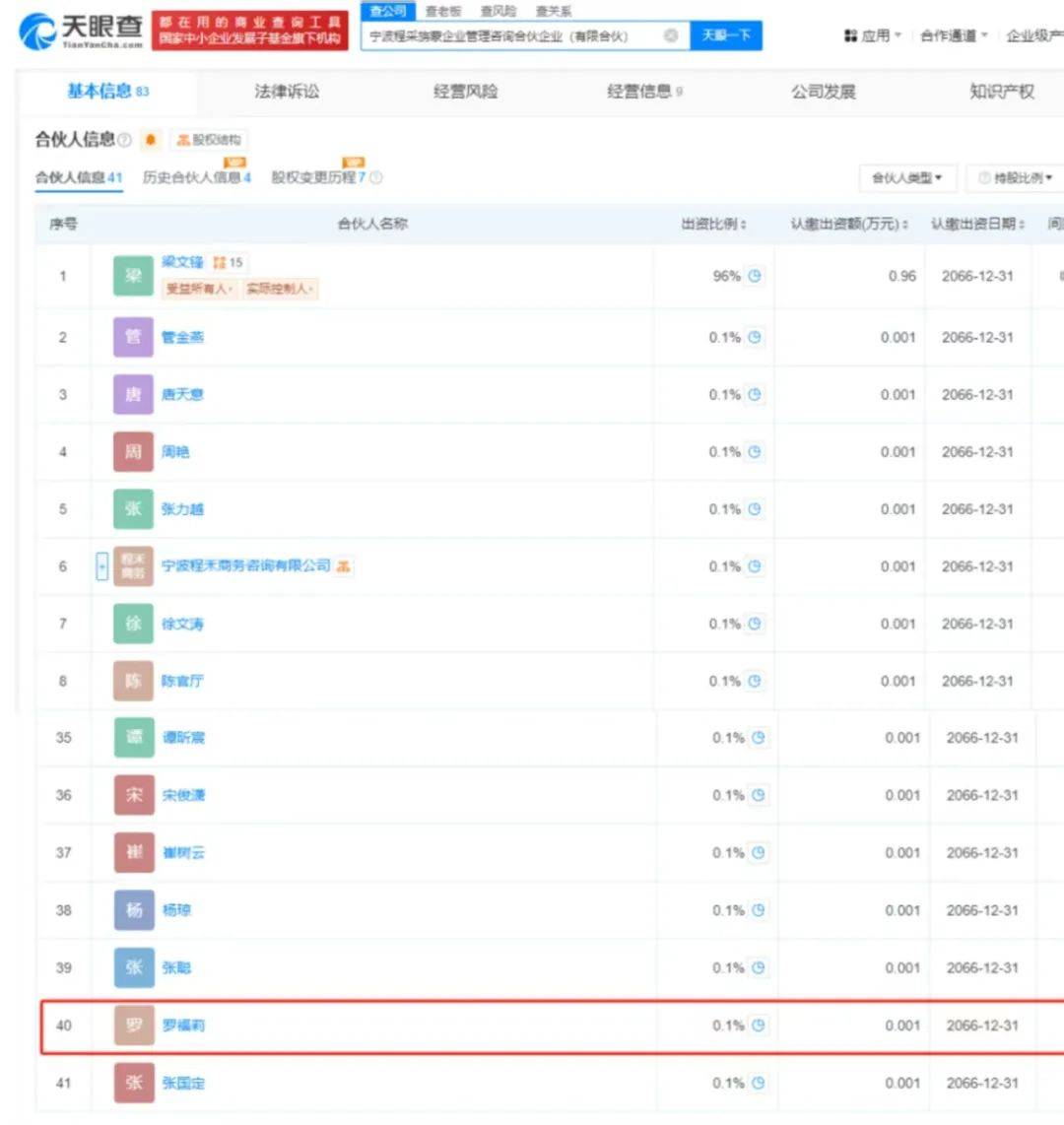Open 股权结构 equity structure chart button
1064x1125 pixels.
coord(210,140)
